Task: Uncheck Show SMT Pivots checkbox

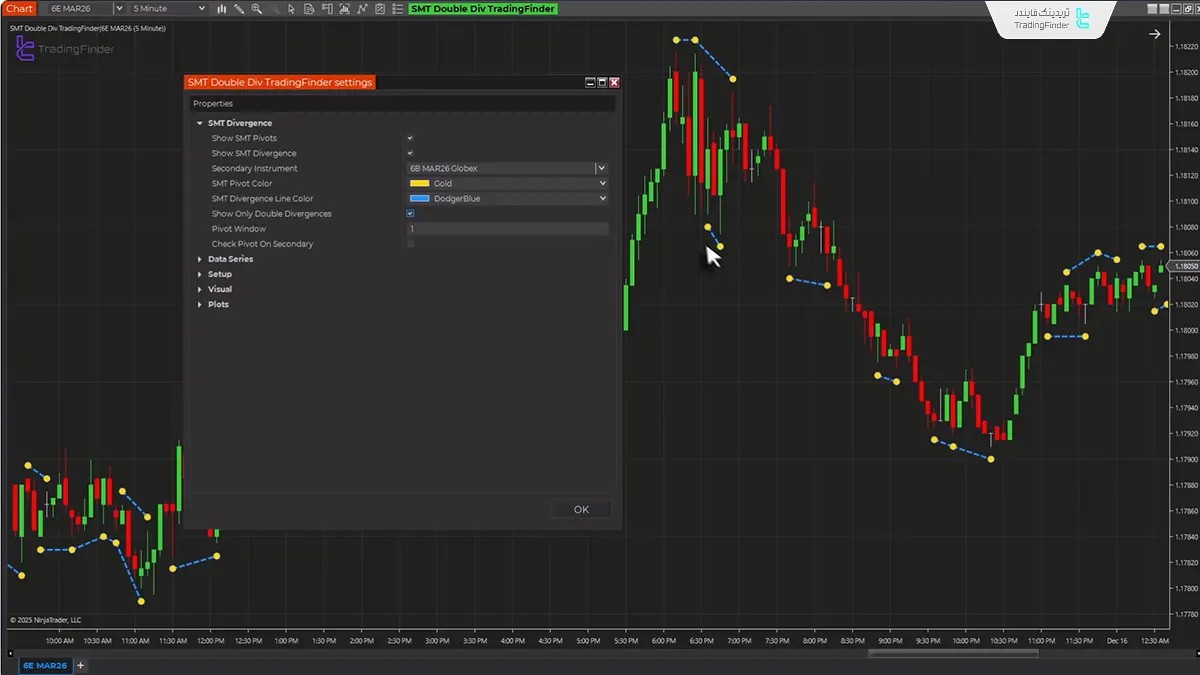Action: [x=410, y=138]
